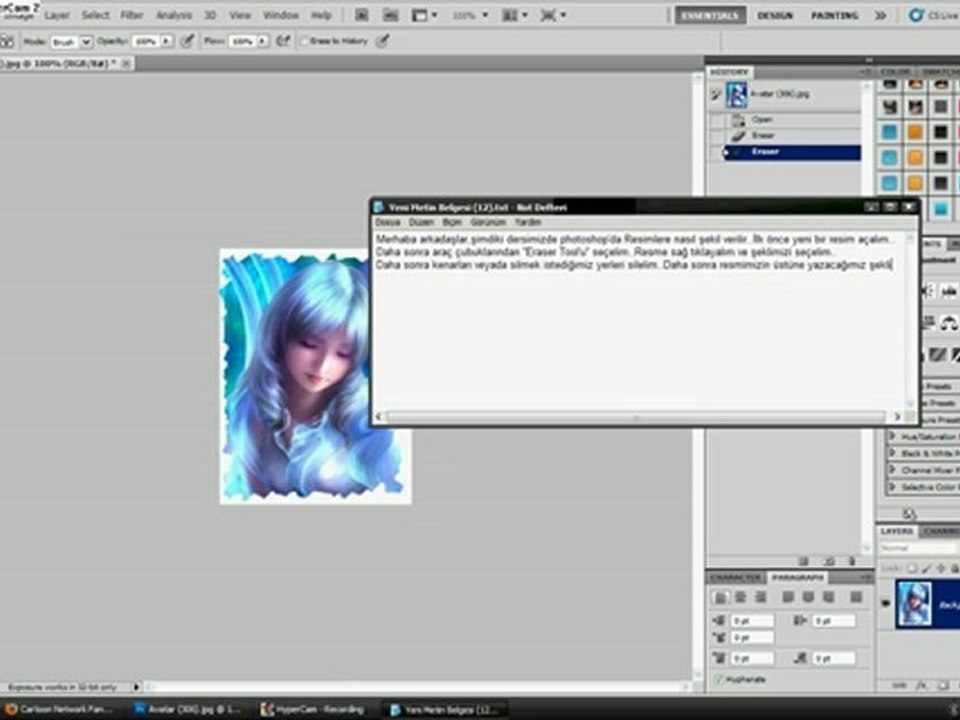The height and width of the screenshot is (720, 960).
Task: Open the View Extras dropdown
Action: click(424, 15)
